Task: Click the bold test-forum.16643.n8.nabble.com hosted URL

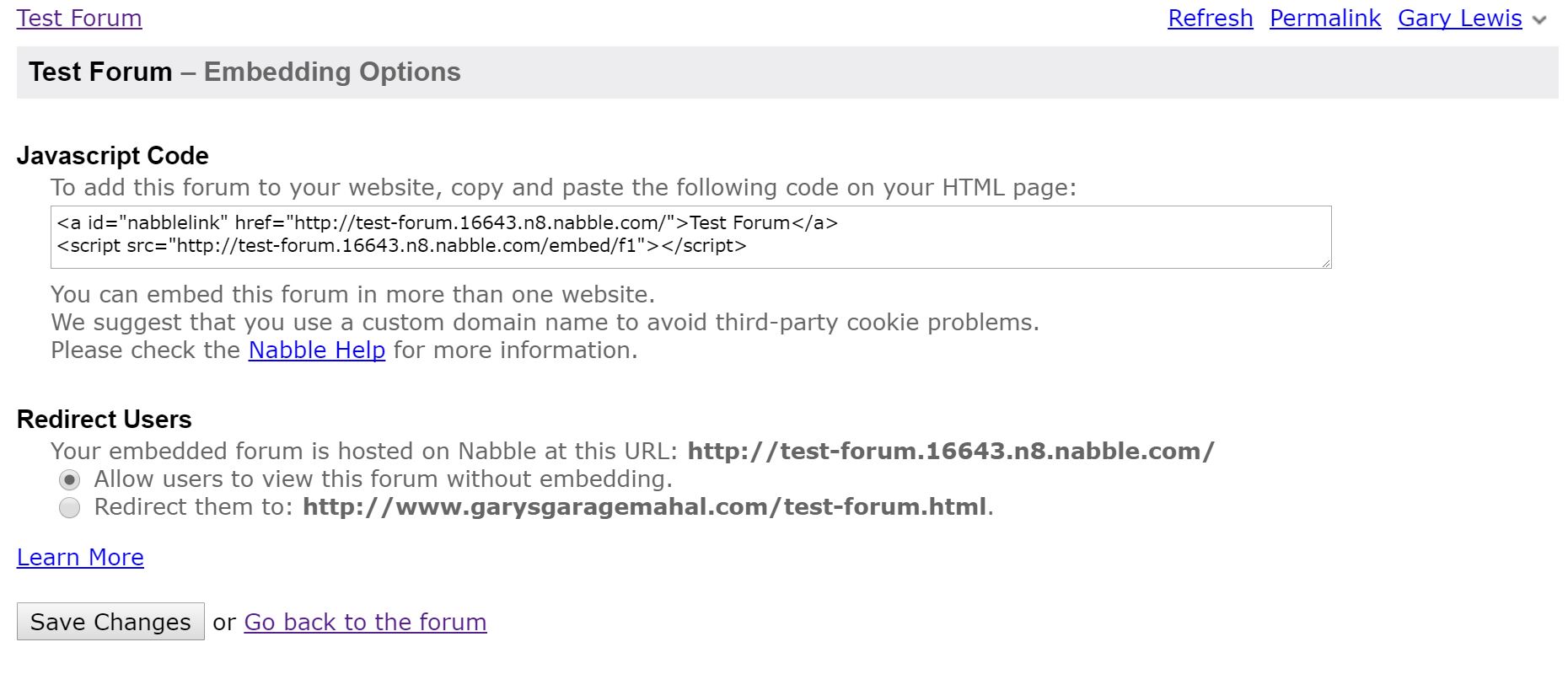Action: click(x=950, y=452)
